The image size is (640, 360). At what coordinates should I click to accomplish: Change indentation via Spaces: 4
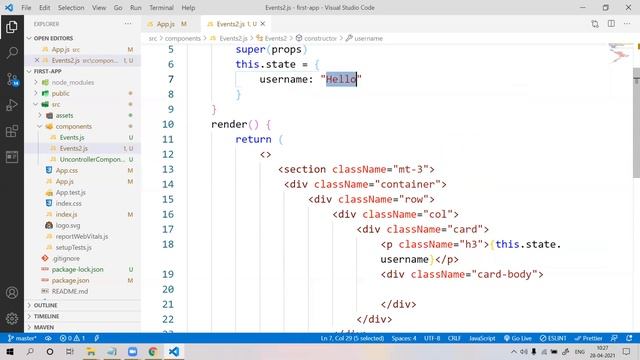point(404,338)
